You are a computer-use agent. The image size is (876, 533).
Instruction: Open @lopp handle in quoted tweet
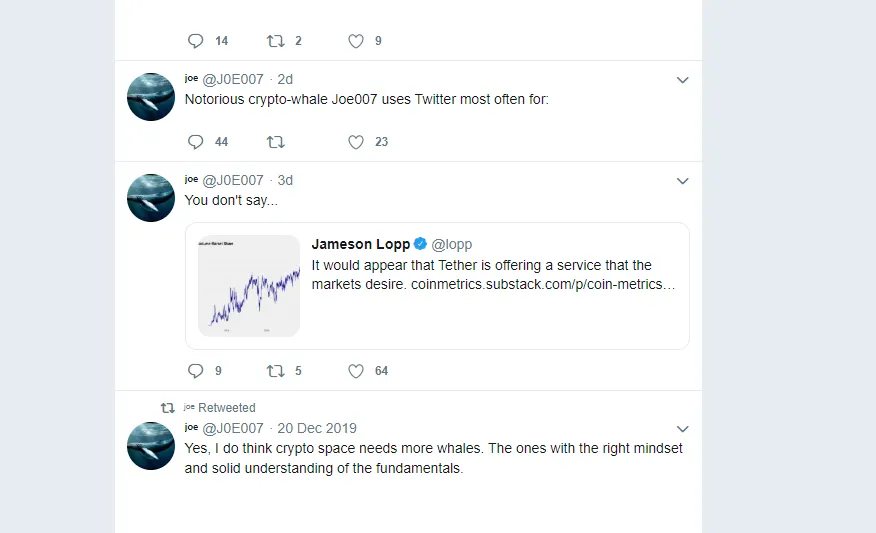tap(451, 244)
